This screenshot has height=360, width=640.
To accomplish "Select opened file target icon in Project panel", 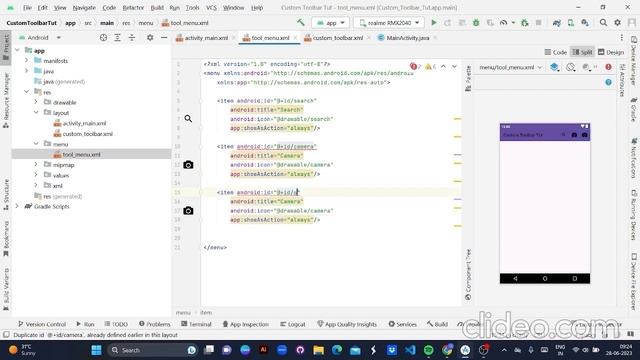I will 103,38.
